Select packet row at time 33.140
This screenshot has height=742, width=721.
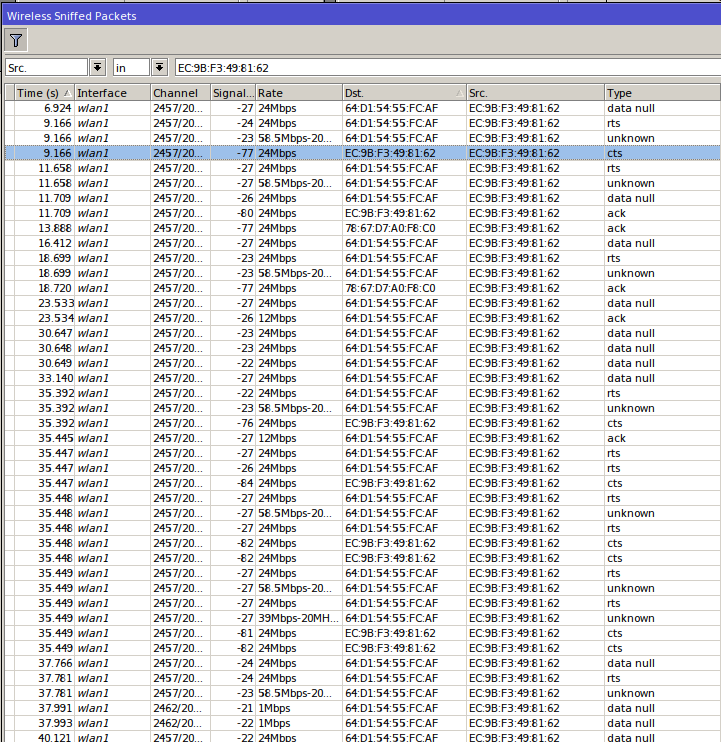click(363, 378)
